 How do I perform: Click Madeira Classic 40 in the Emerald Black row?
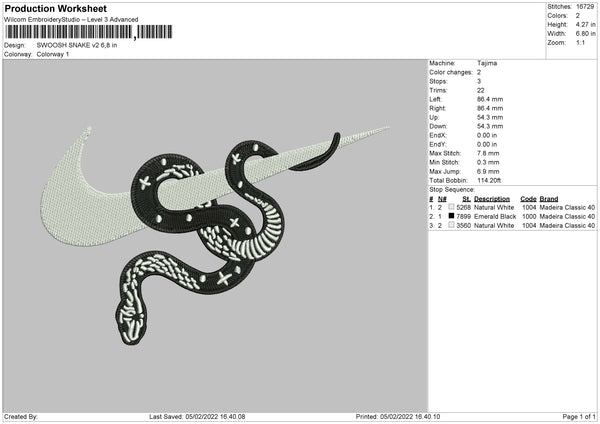567,217
